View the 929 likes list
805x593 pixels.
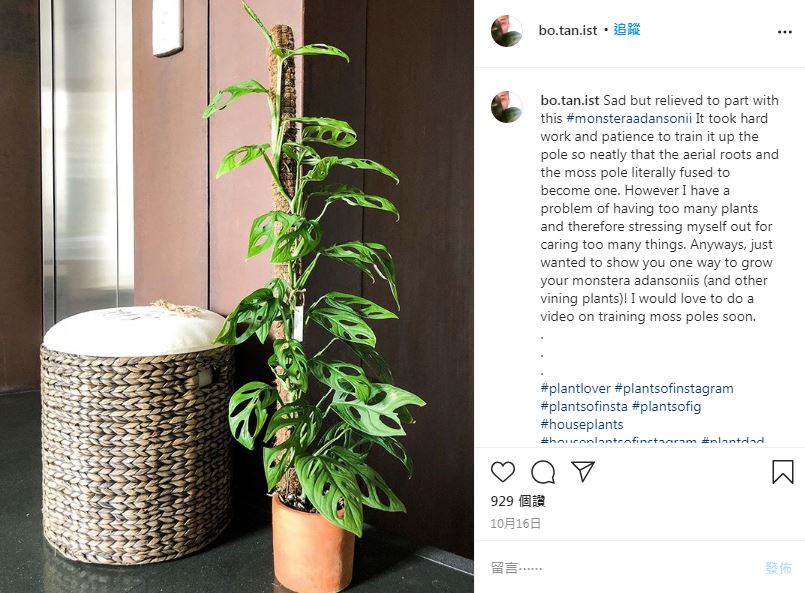(x=518, y=501)
